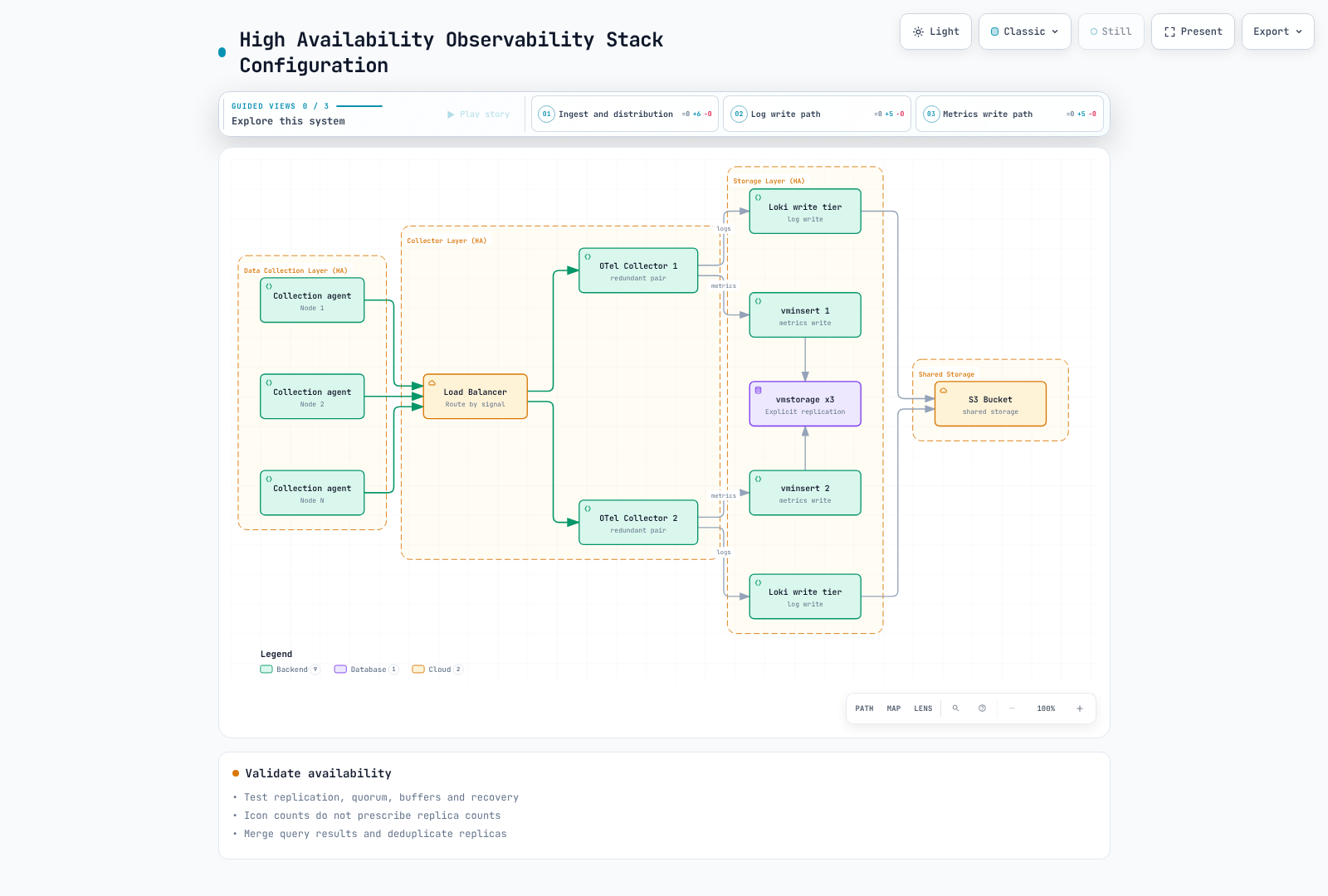This screenshot has height=896, width=1328.
Task: Filter by the Database legend swatch
Action: (340, 670)
